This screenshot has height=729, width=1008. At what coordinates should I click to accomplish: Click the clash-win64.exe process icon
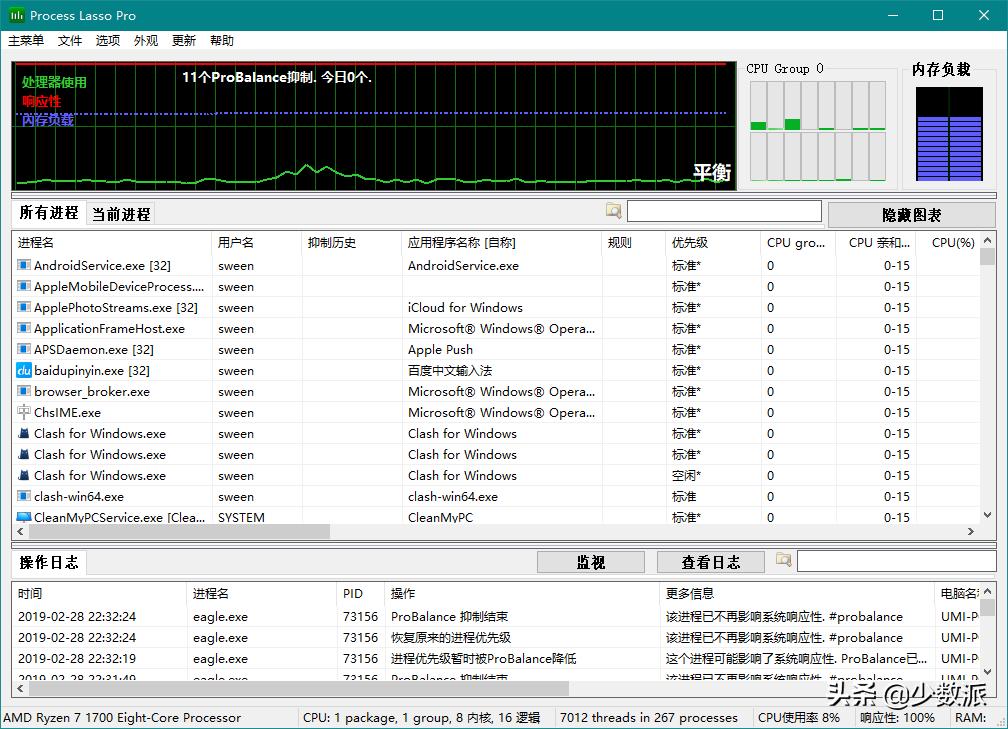[x=22, y=496]
